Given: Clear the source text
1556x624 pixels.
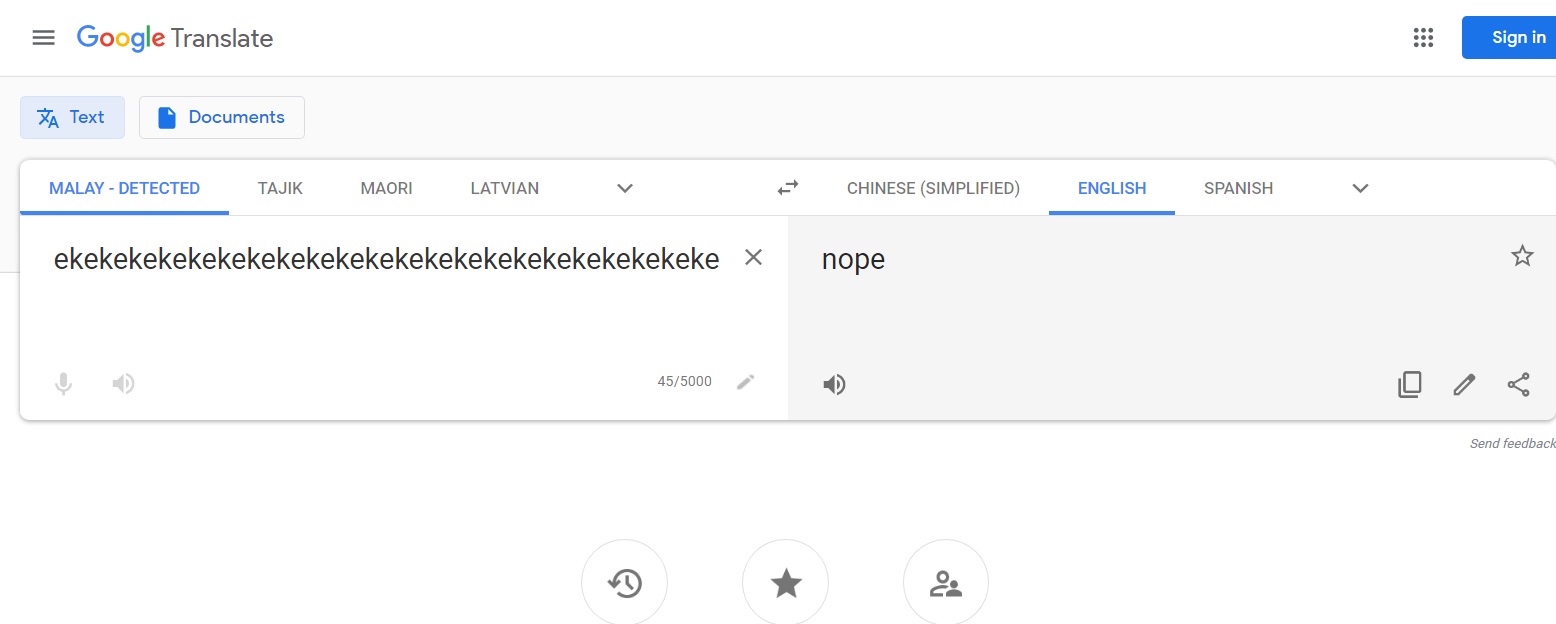Looking at the screenshot, I should click(x=753, y=258).
